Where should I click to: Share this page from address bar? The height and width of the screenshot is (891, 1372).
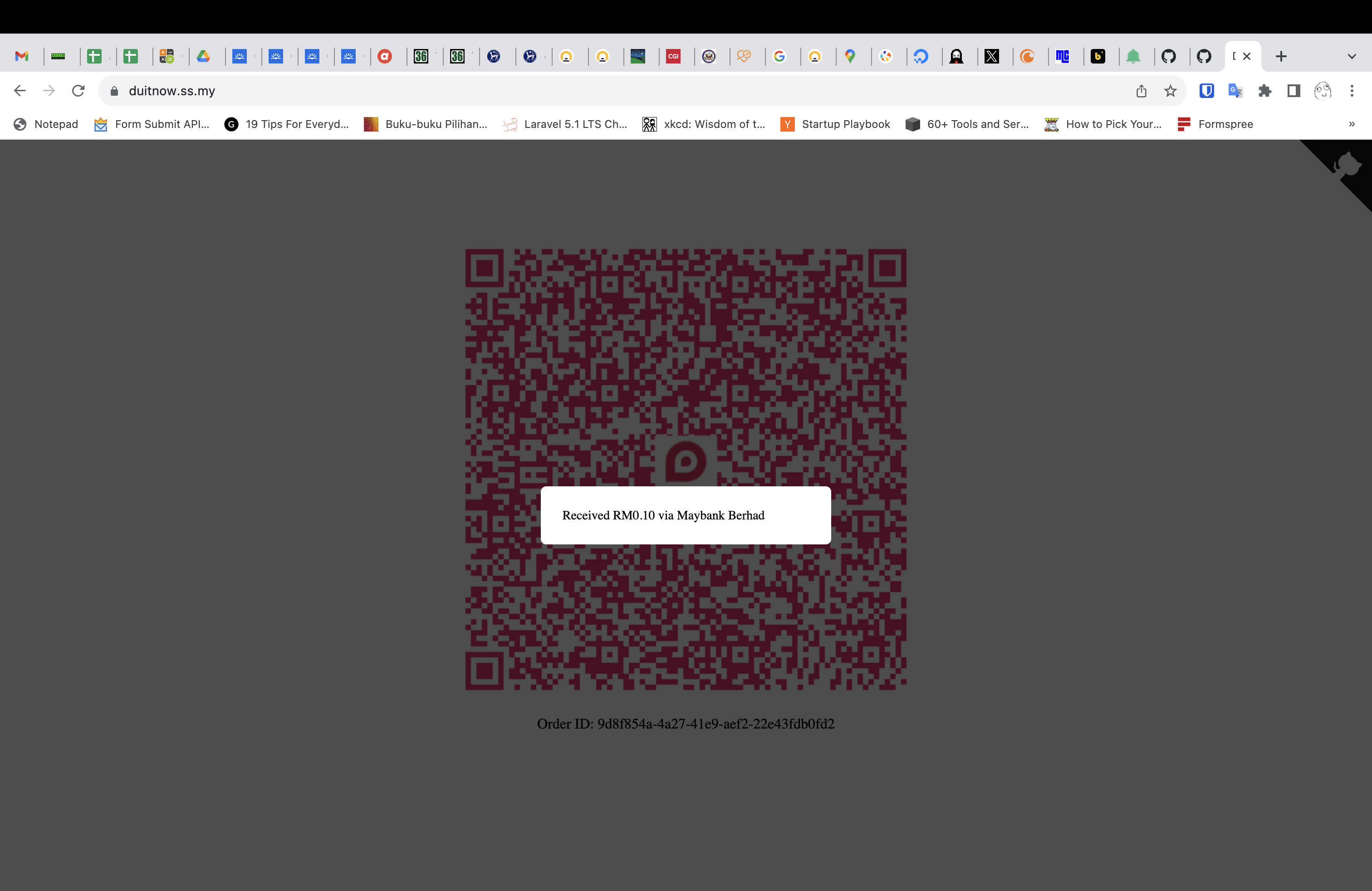[1142, 91]
